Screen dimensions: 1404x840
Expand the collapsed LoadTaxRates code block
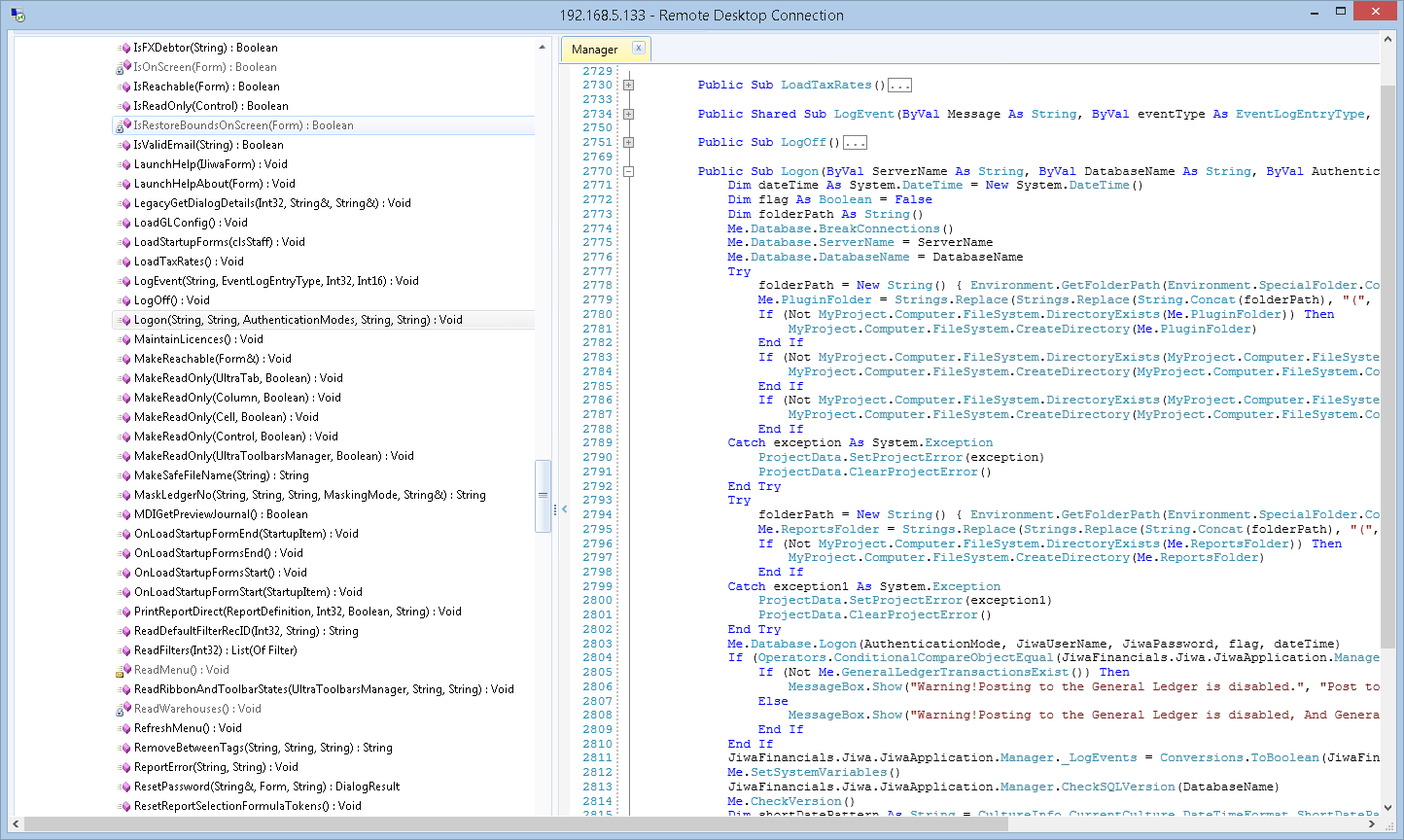(628, 86)
